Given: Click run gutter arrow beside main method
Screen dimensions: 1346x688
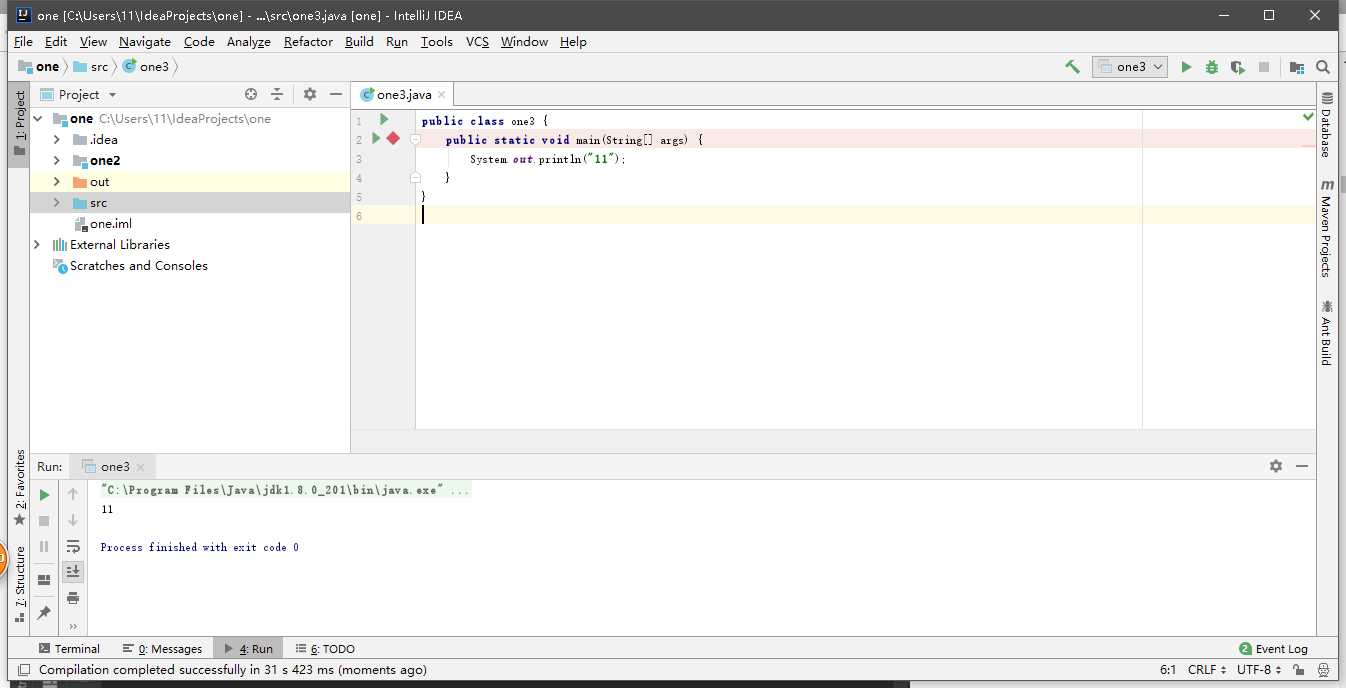Looking at the screenshot, I should tap(376, 139).
